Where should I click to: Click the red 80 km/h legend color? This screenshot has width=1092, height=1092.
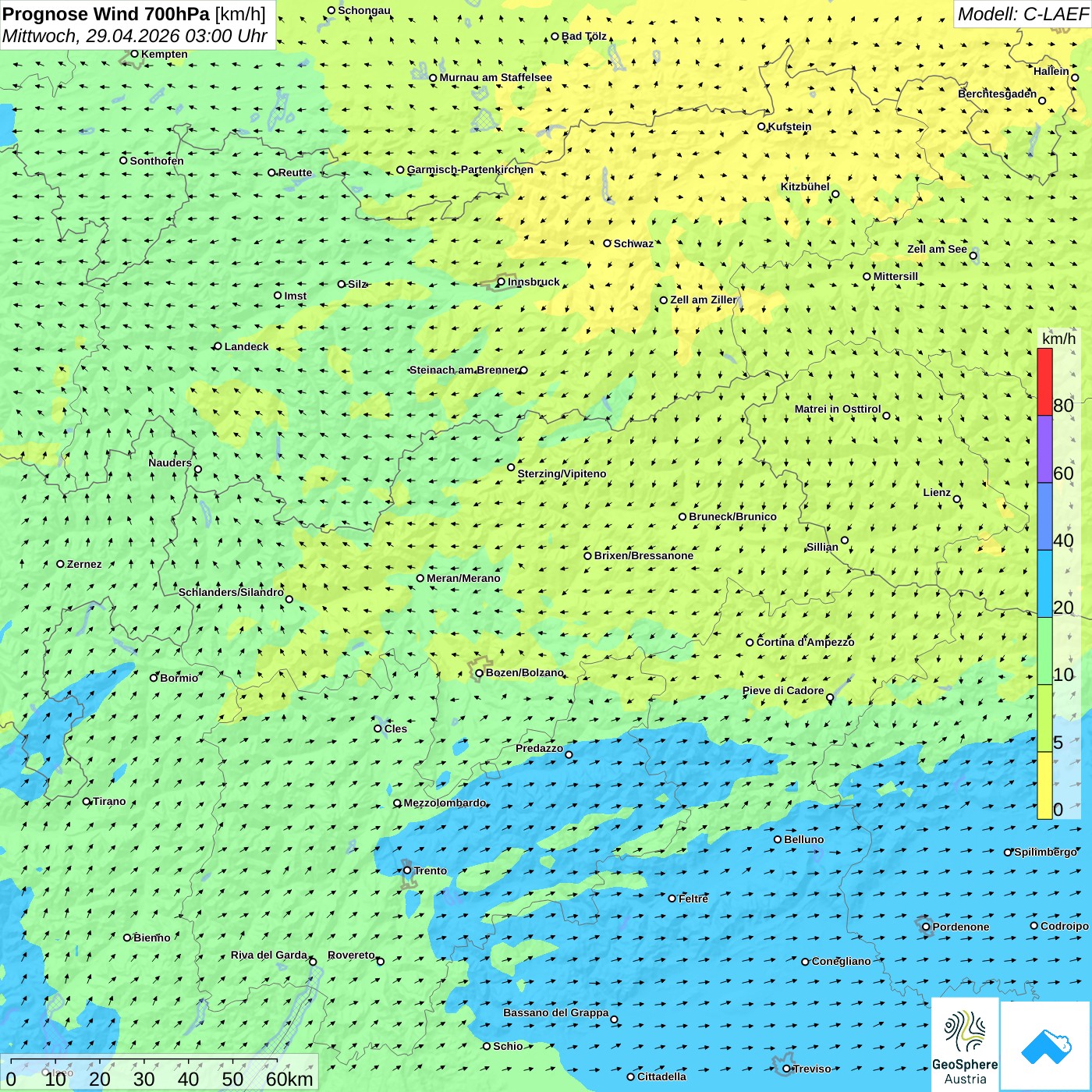coord(1044,382)
